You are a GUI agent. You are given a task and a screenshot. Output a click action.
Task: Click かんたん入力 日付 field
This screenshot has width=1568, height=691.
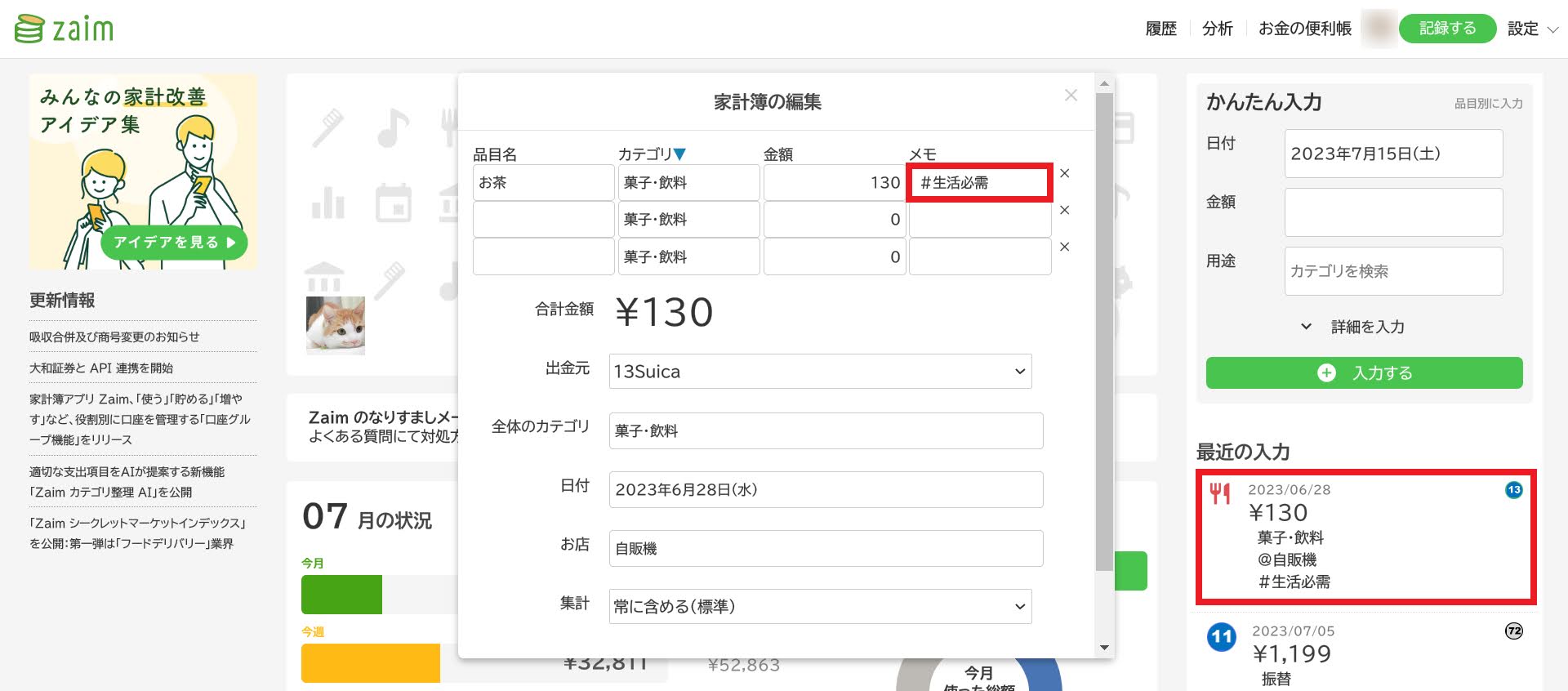point(1393,154)
